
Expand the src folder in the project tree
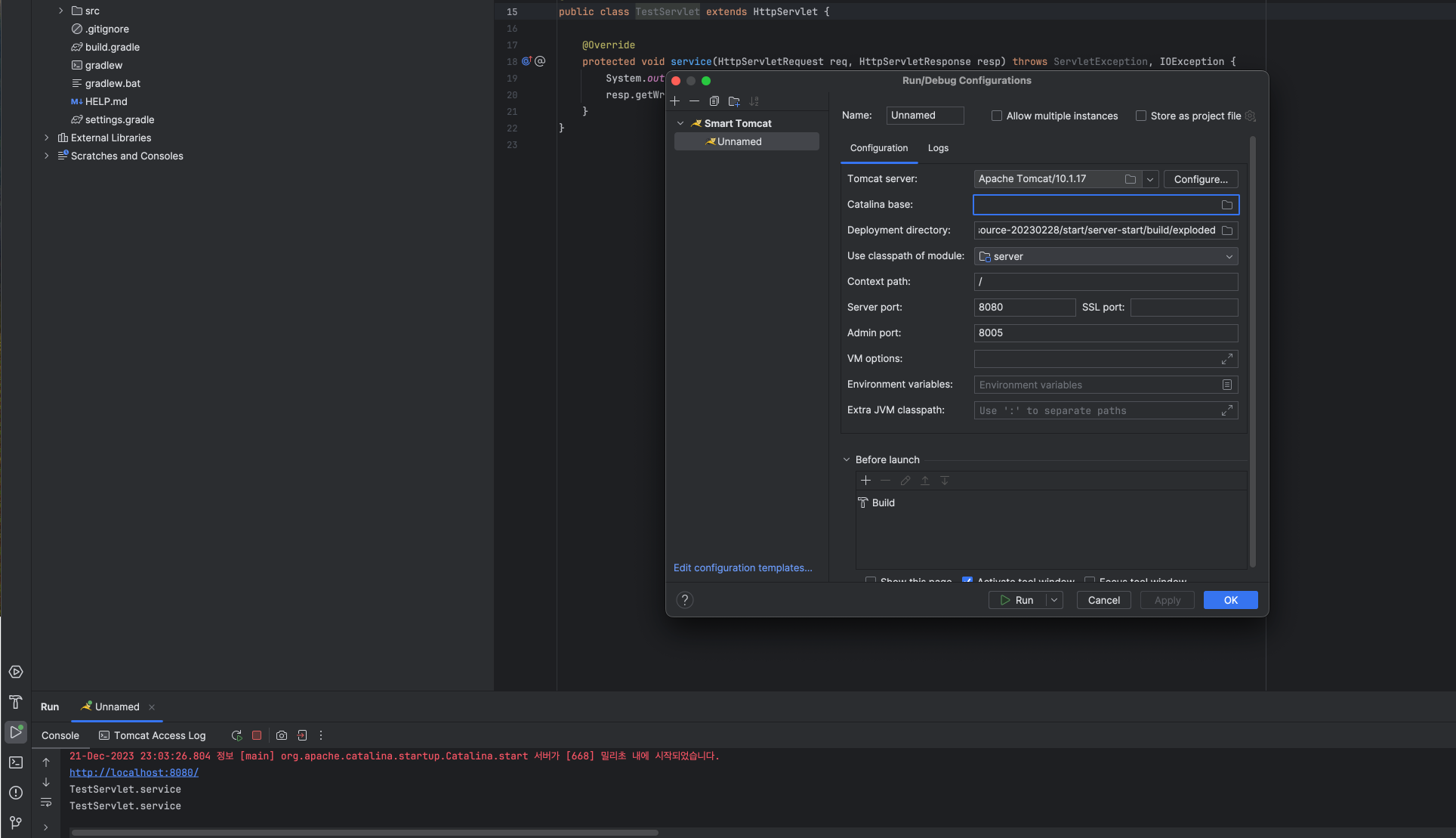click(60, 11)
